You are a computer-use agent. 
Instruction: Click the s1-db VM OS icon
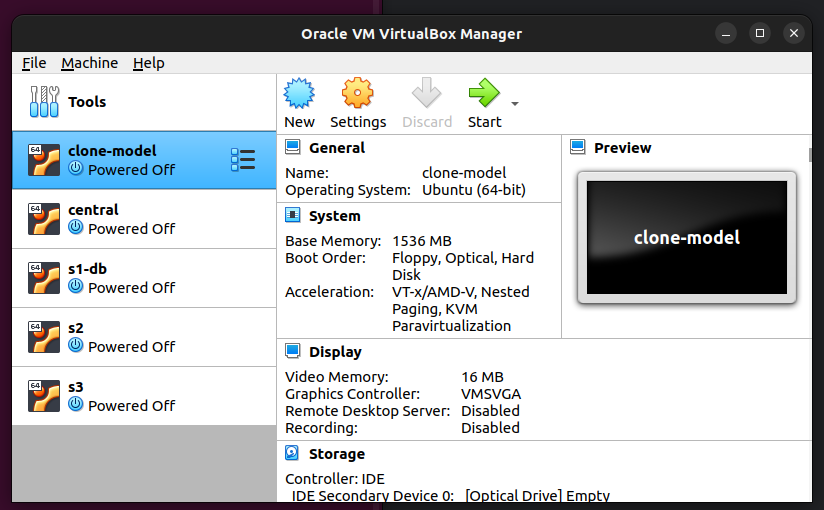[44, 278]
